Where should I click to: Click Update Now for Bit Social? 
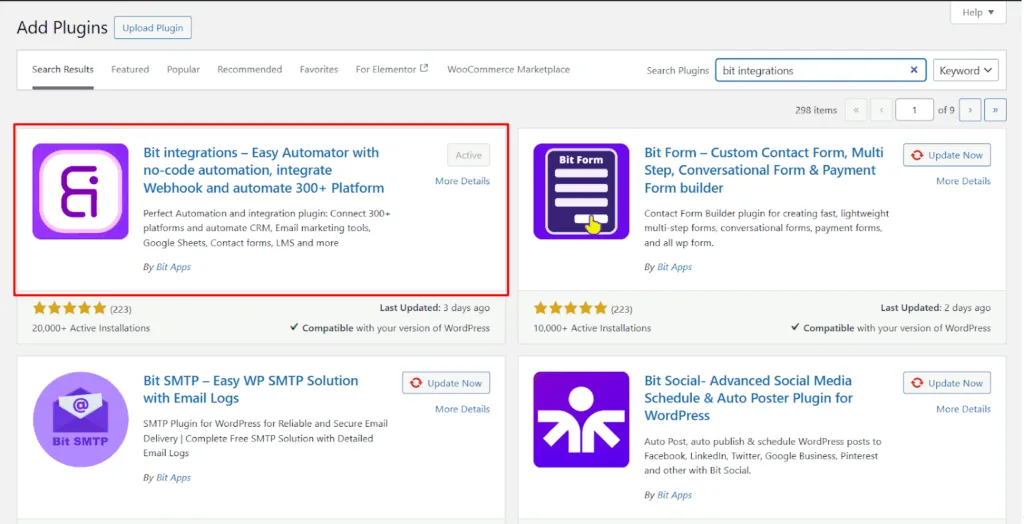[x=947, y=383]
